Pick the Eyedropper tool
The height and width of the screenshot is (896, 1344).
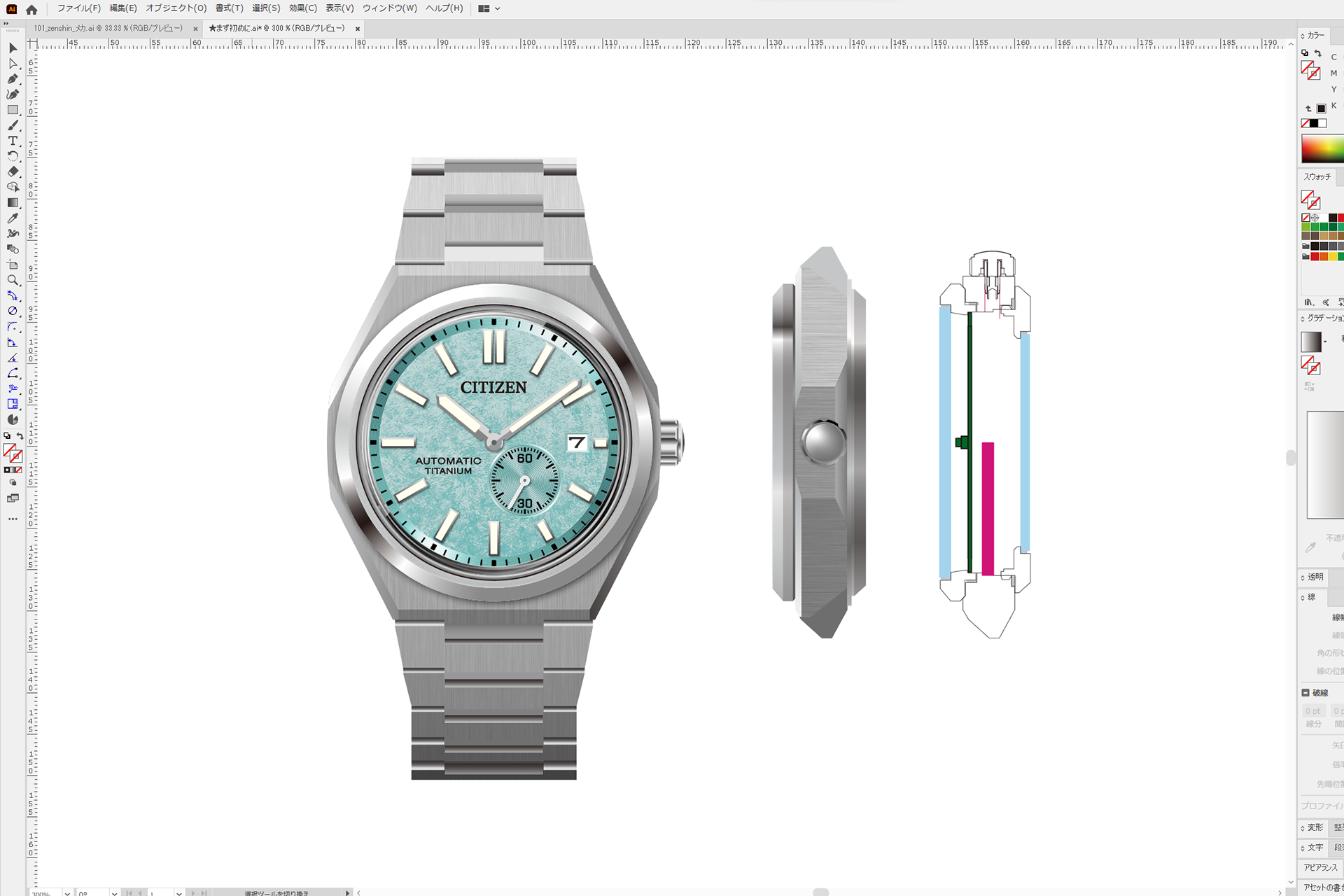[x=13, y=218]
